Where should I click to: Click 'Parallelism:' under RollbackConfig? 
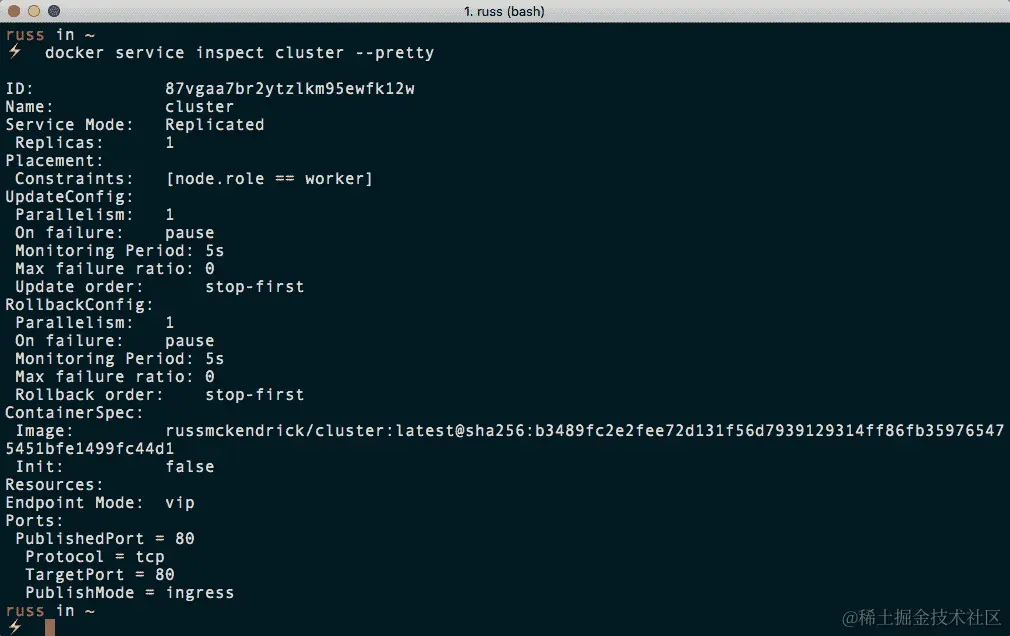[74, 323]
